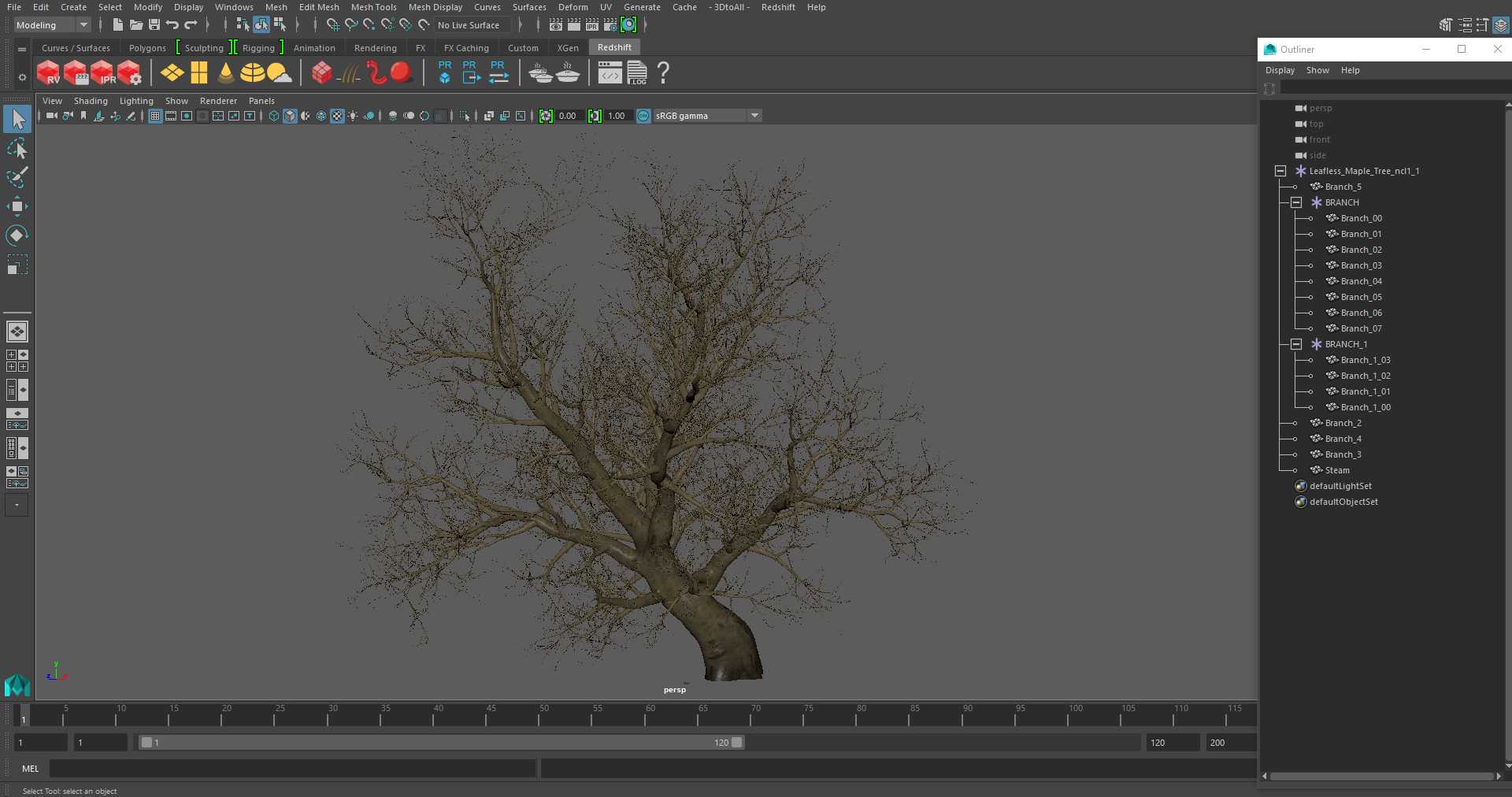
Task: Open the Outliner Display menu
Action: click(1280, 70)
